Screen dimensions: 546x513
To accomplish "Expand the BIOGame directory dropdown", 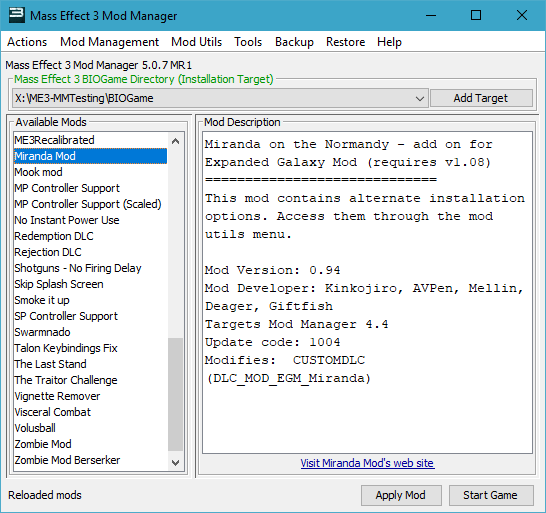I will coord(420,99).
